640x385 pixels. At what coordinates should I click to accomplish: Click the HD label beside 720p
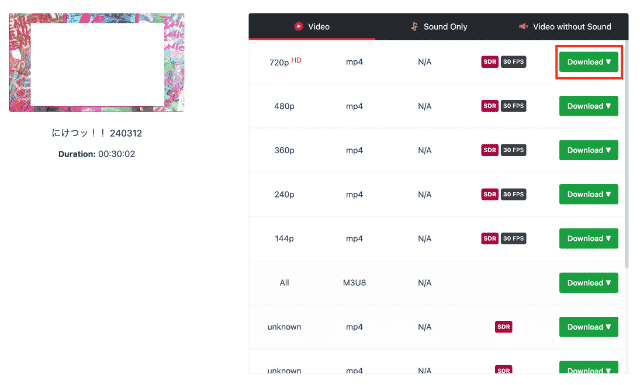(x=296, y=60)
